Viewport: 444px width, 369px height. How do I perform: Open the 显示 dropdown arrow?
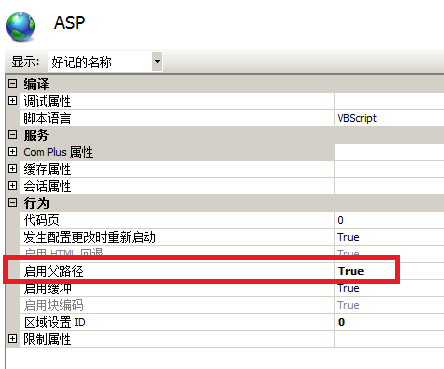[x=157, y=62]
